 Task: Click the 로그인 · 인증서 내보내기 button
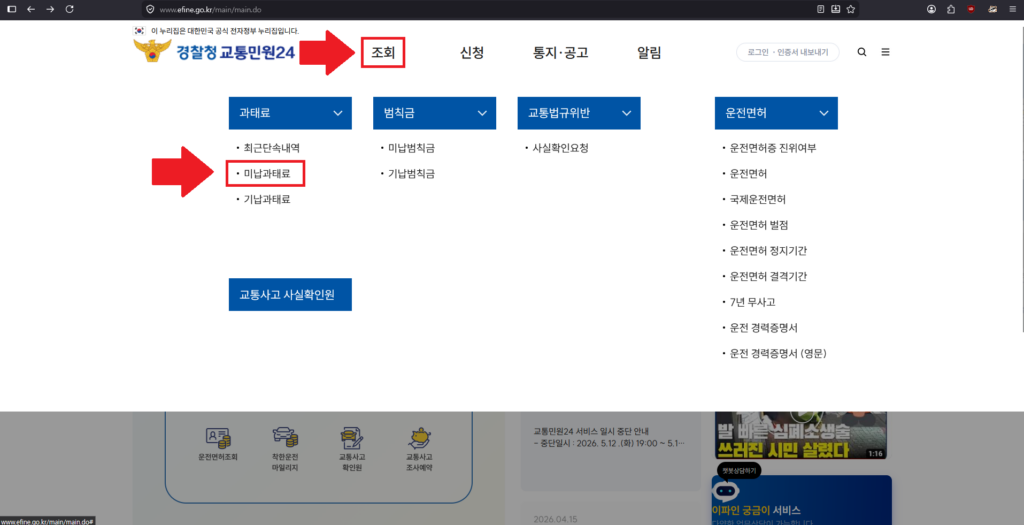pos(788,52)
